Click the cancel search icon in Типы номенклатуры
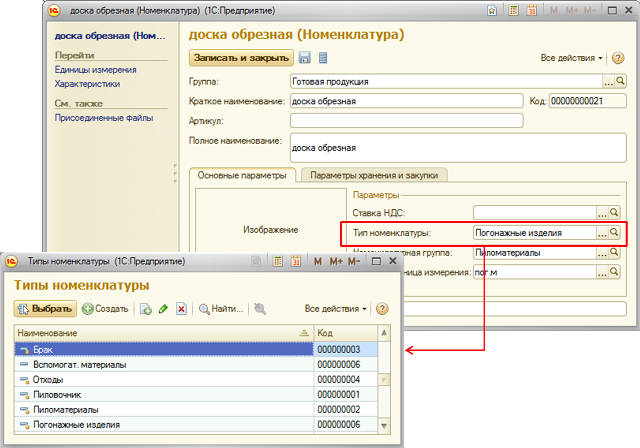 260,309
